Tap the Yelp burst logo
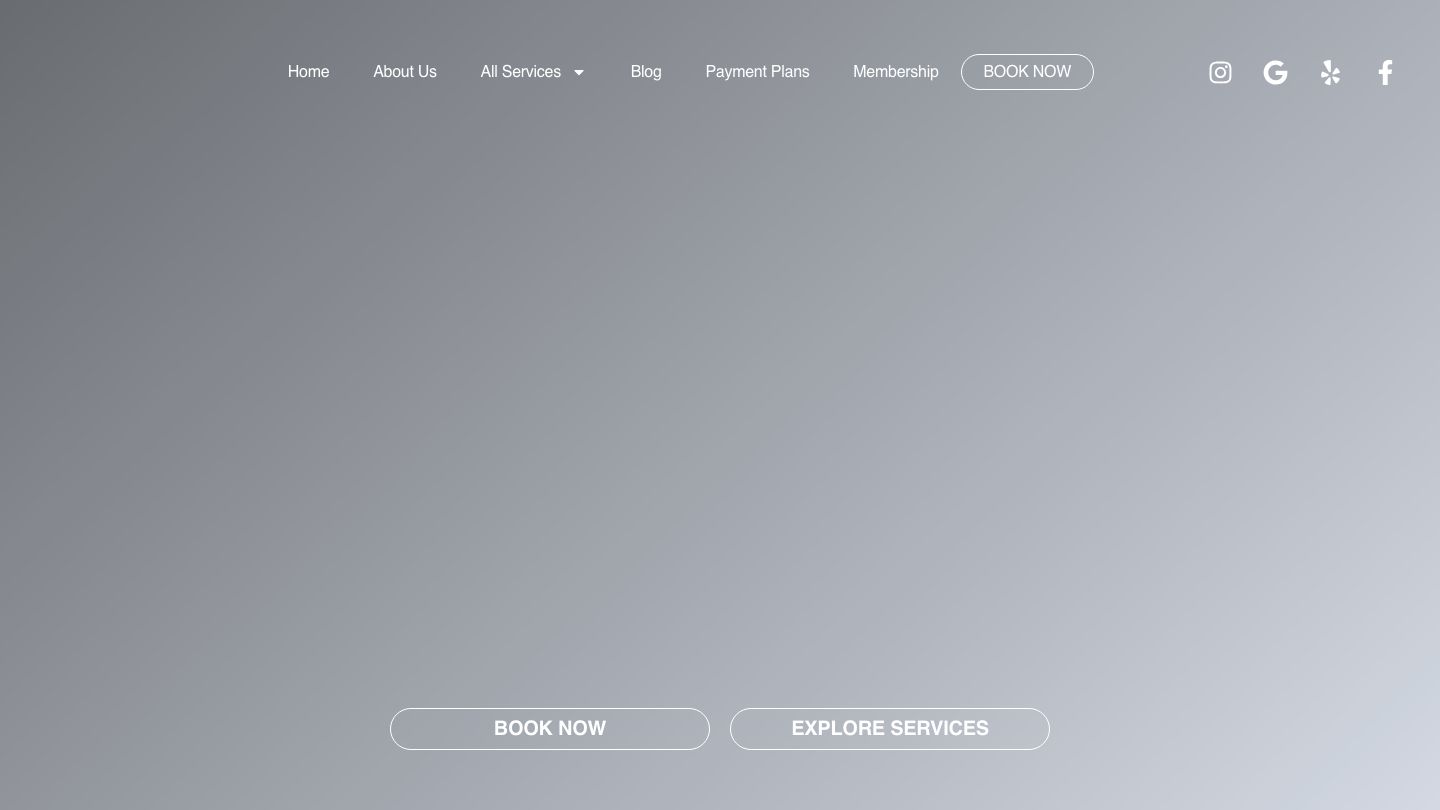Viewport: 1440px width, 810px height. click(1330, 72)
